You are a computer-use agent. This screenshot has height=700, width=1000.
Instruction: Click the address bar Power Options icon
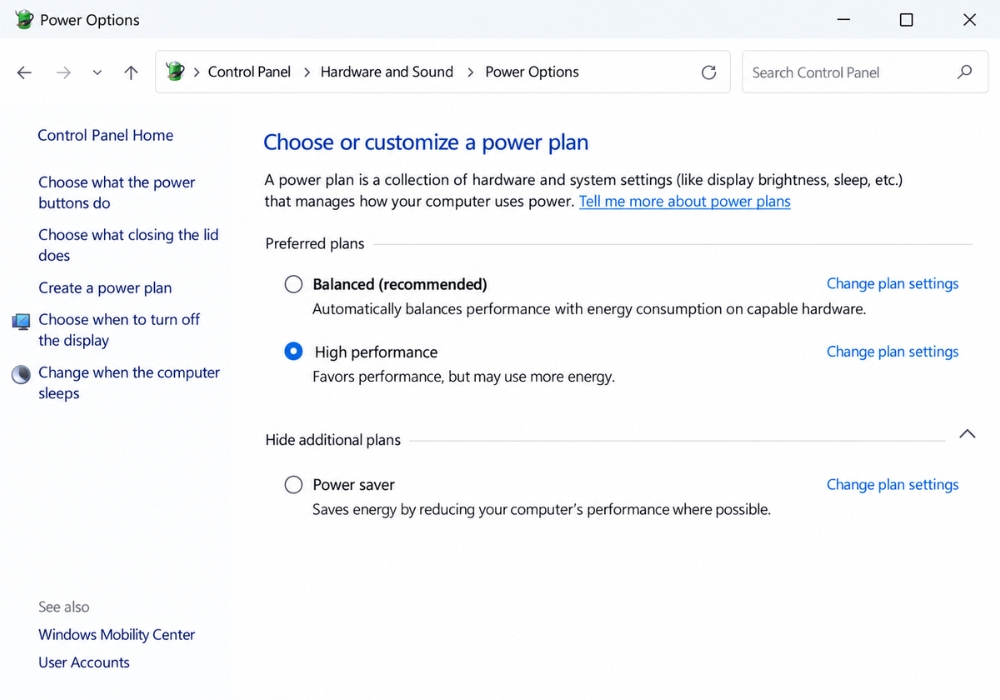pos(175,71)
